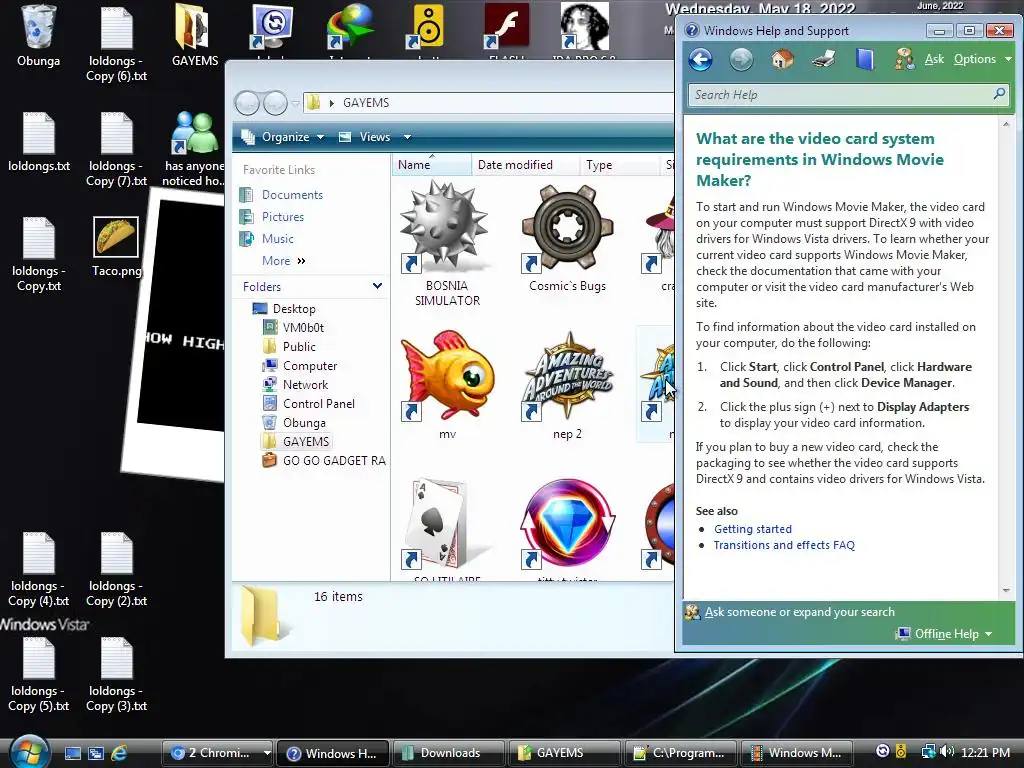The width and height of the screenshot is (1024, 768).
Task: Switch to 2 Chromi... taskbar group
Action: pos(217,753)
